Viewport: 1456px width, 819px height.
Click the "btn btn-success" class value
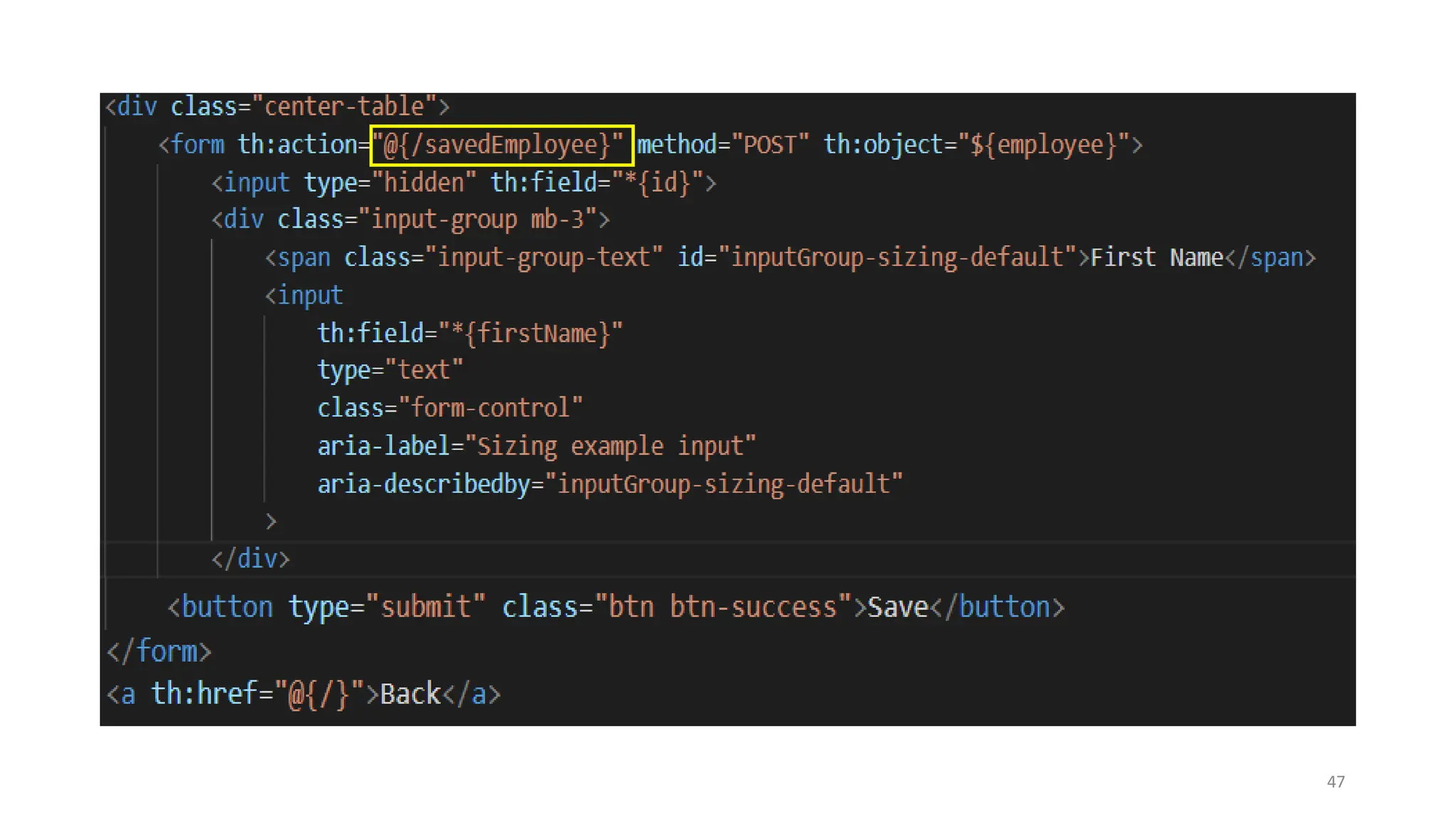[722, 607]
